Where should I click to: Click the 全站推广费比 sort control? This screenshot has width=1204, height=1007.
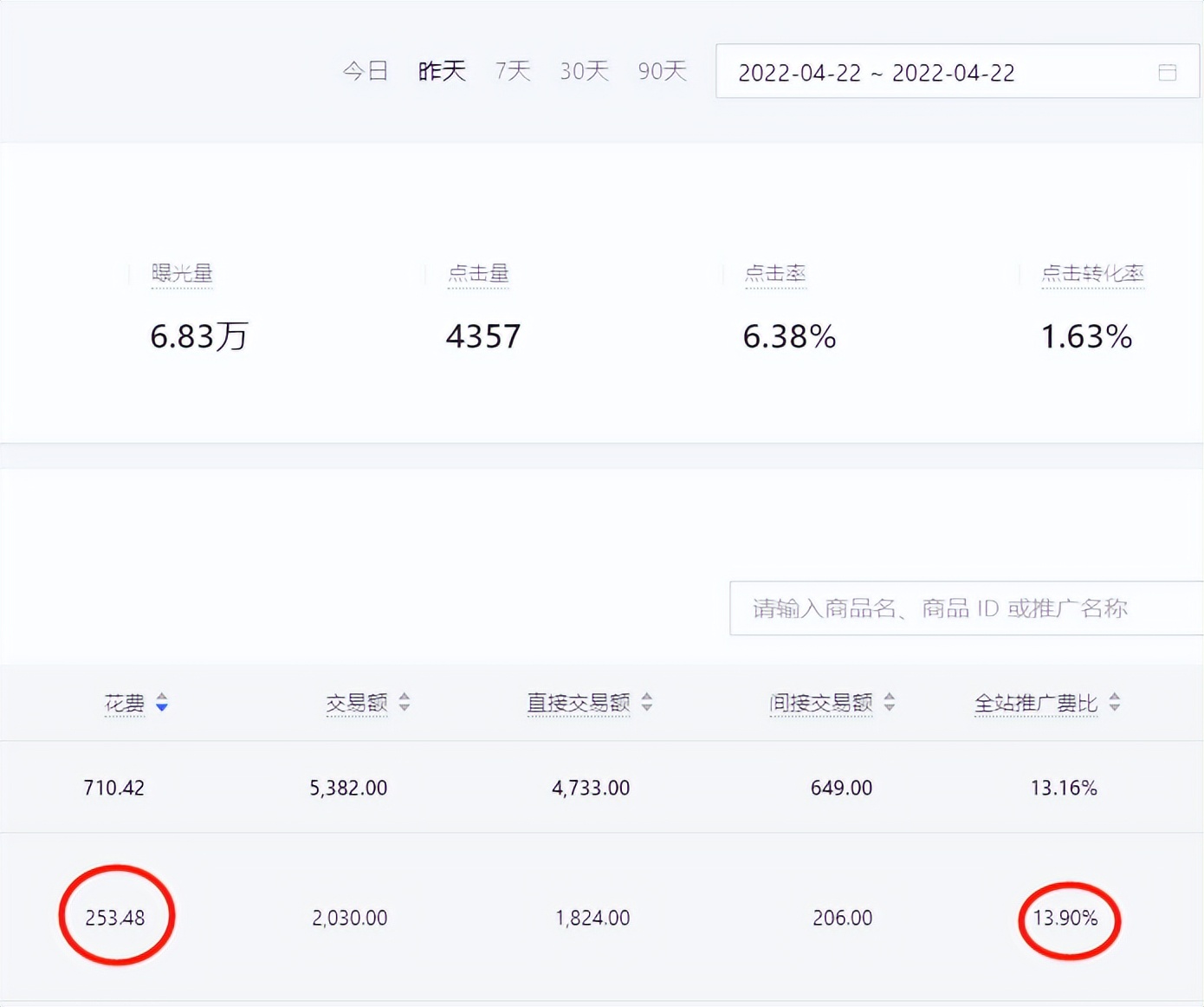(x=1116, y=704)
